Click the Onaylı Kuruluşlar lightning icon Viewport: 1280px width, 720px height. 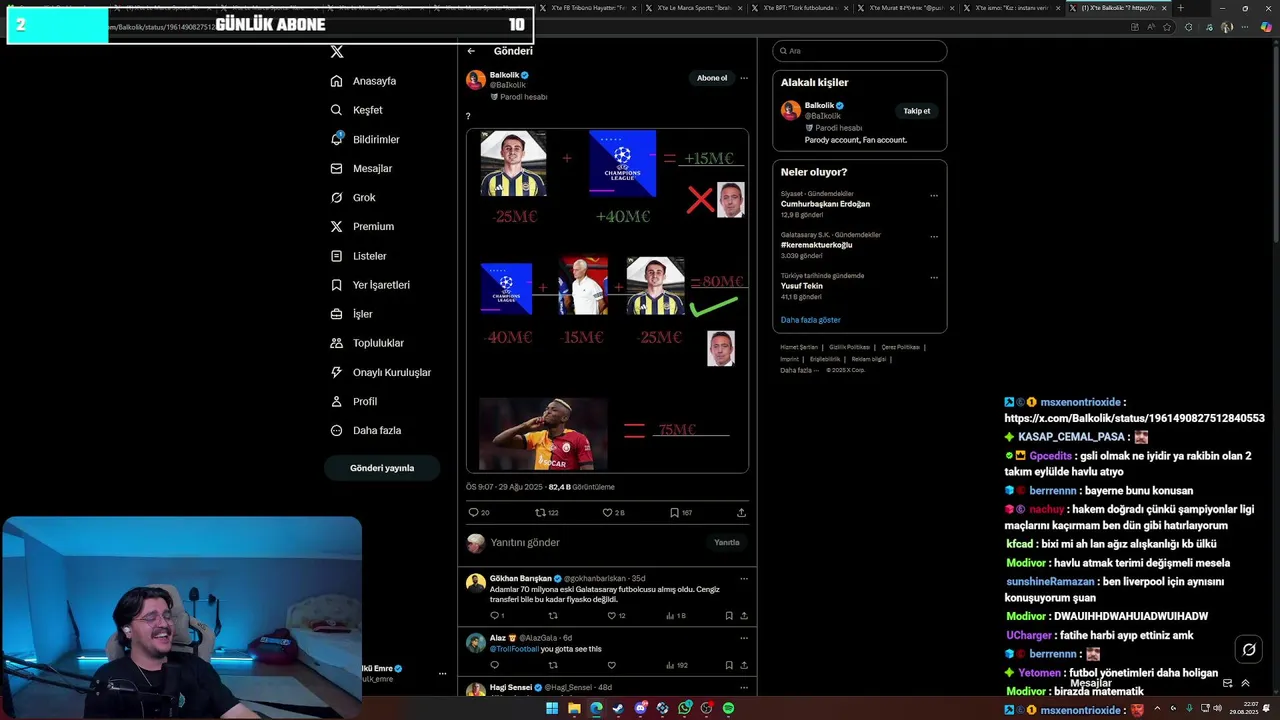click(337, 372)
